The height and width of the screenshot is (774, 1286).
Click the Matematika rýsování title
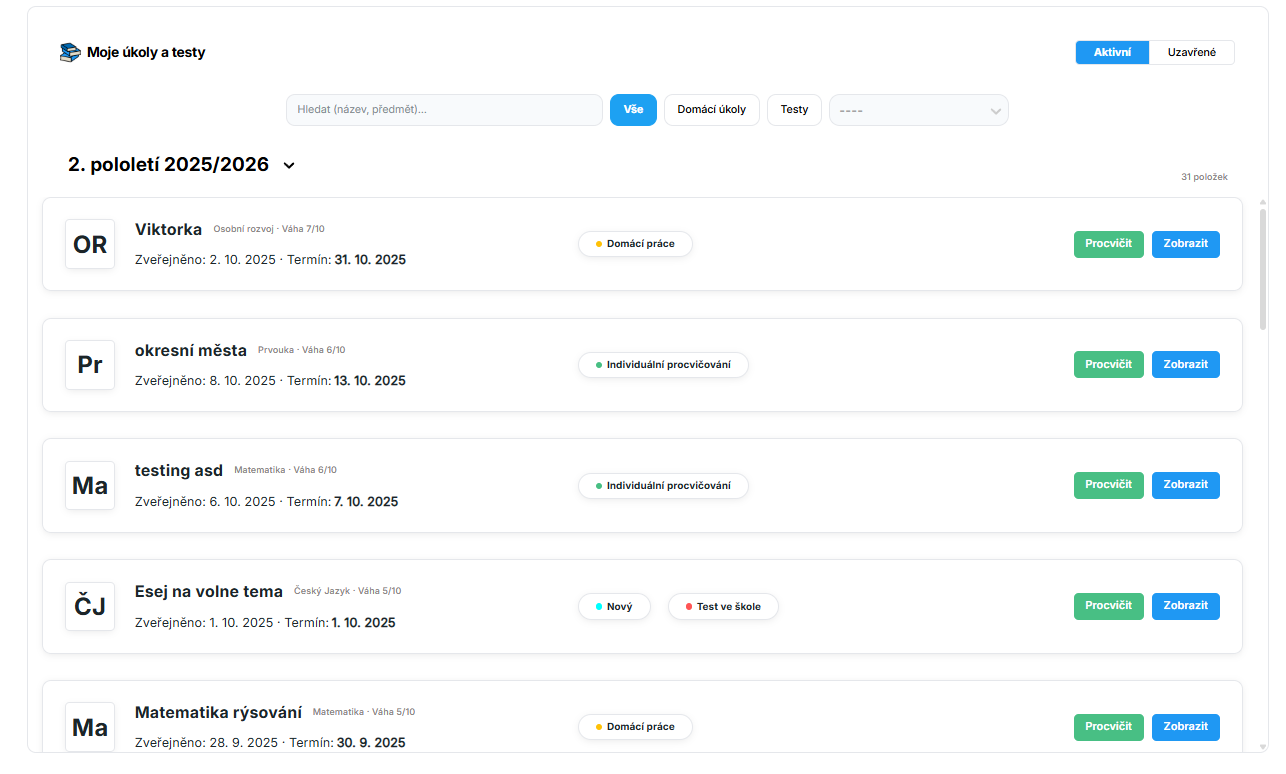point(218,713)
